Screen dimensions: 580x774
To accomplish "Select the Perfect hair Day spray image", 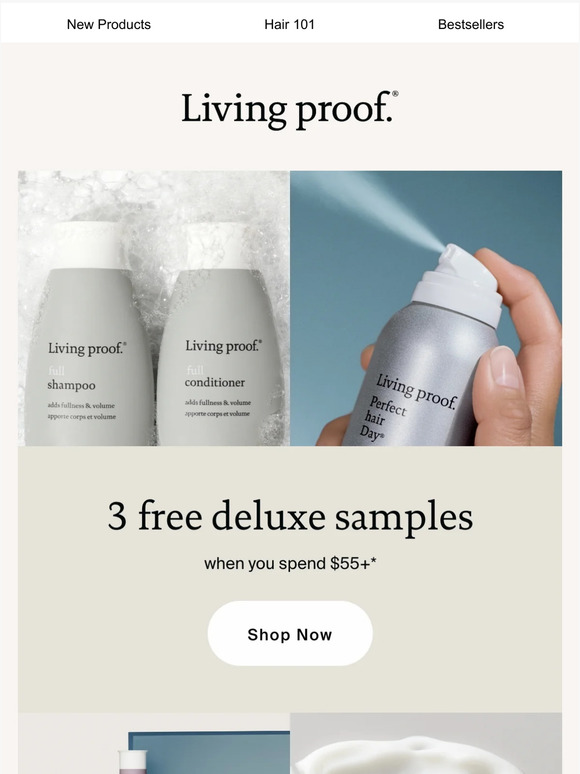I will (425, 308).
